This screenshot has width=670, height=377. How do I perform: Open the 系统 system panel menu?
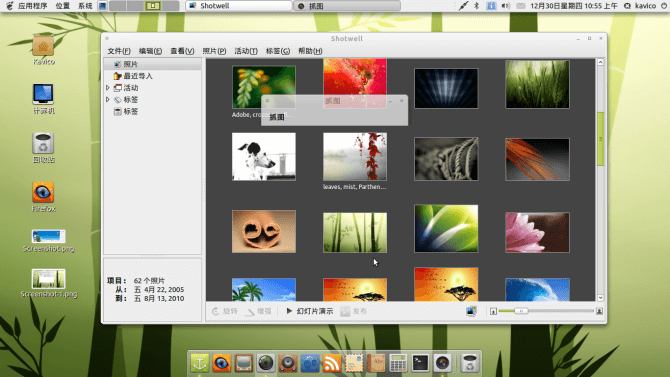85,6
